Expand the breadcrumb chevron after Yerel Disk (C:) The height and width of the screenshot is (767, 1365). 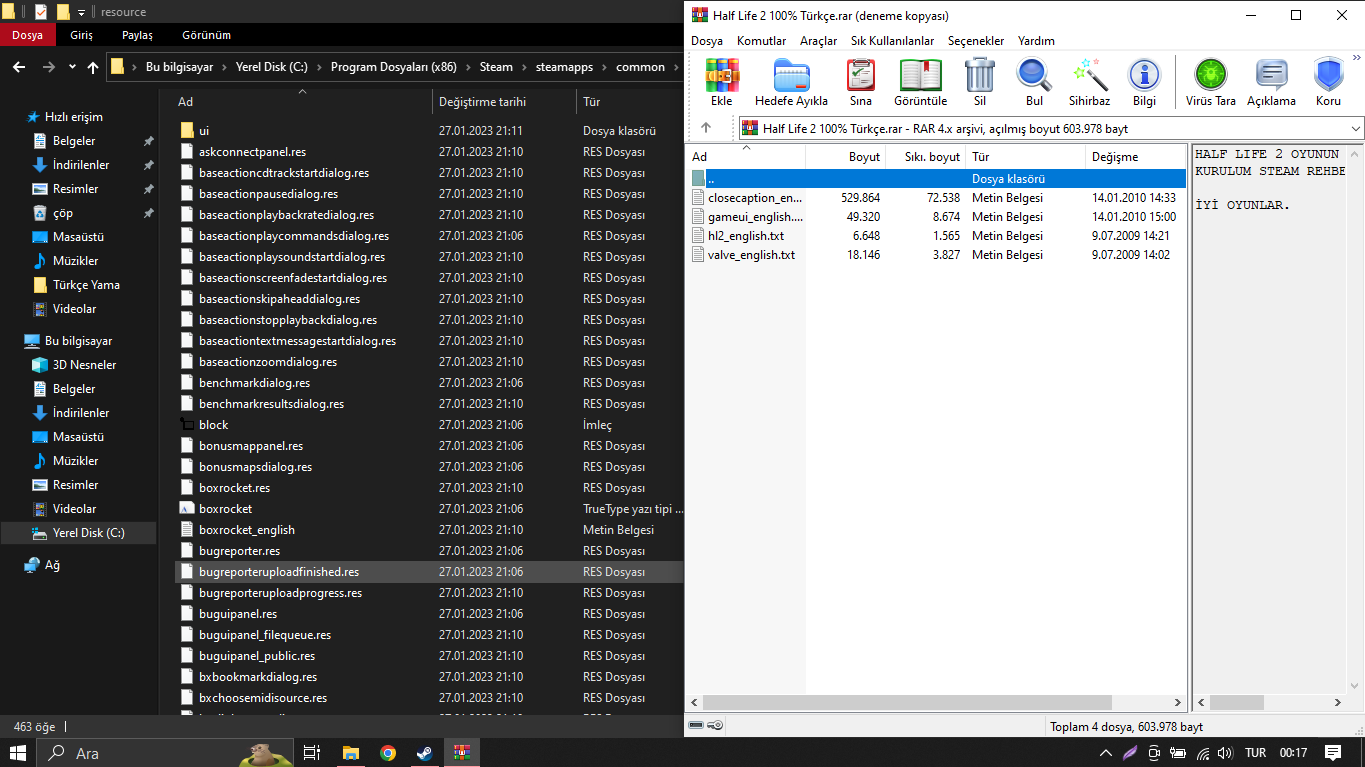[x=320, y=67]
